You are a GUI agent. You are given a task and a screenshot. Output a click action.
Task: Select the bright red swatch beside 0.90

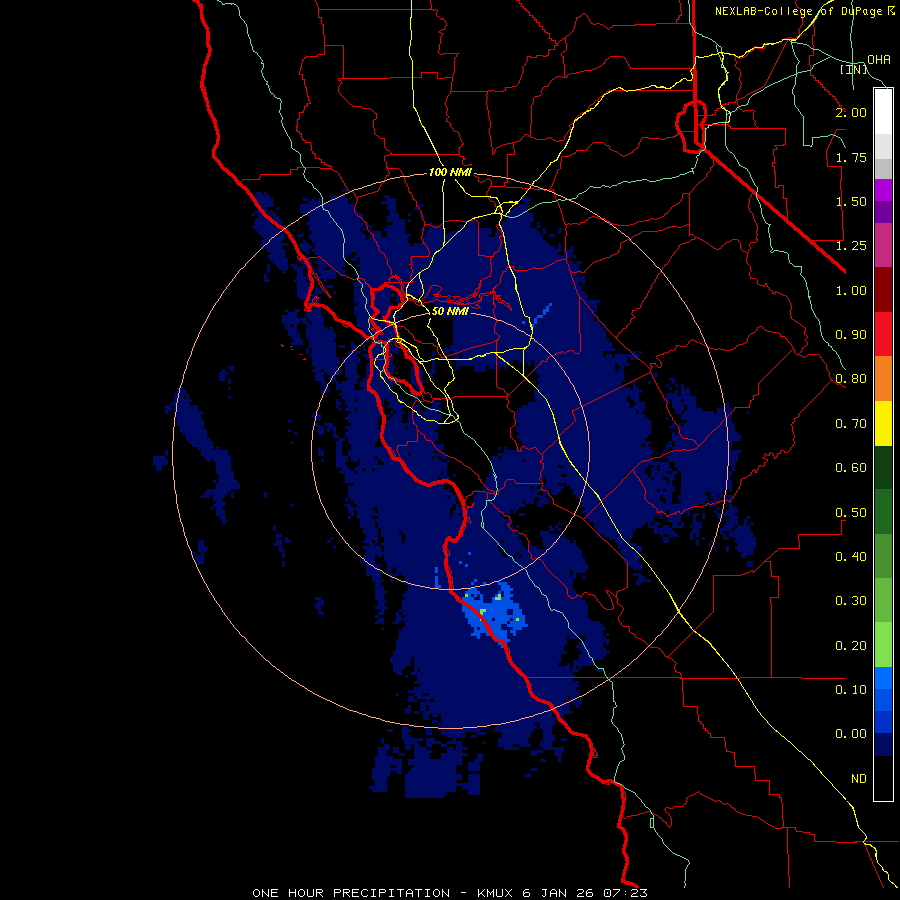883,334
